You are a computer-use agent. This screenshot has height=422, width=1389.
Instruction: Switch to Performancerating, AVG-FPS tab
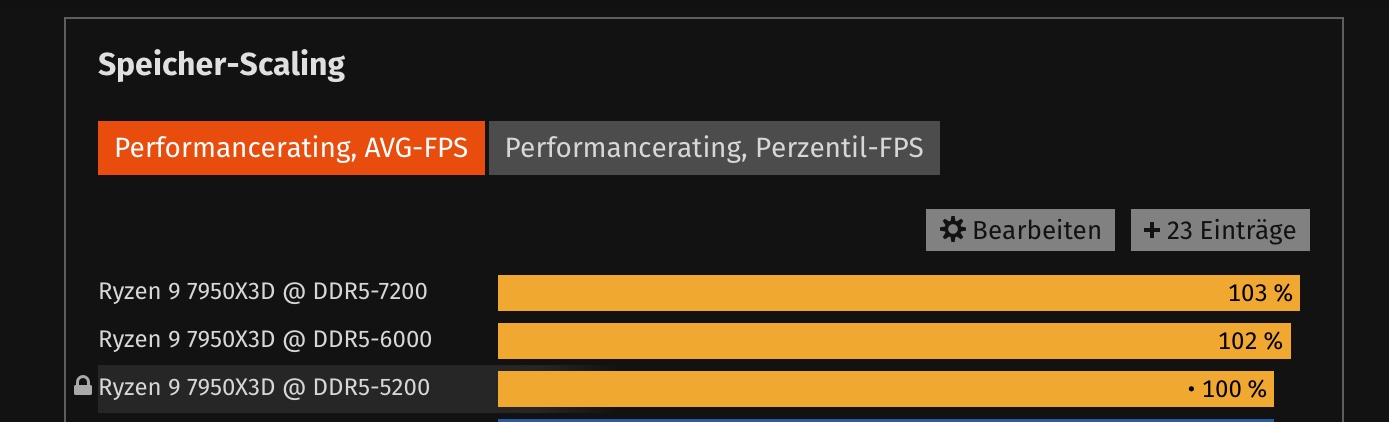[x=291, y=148]
